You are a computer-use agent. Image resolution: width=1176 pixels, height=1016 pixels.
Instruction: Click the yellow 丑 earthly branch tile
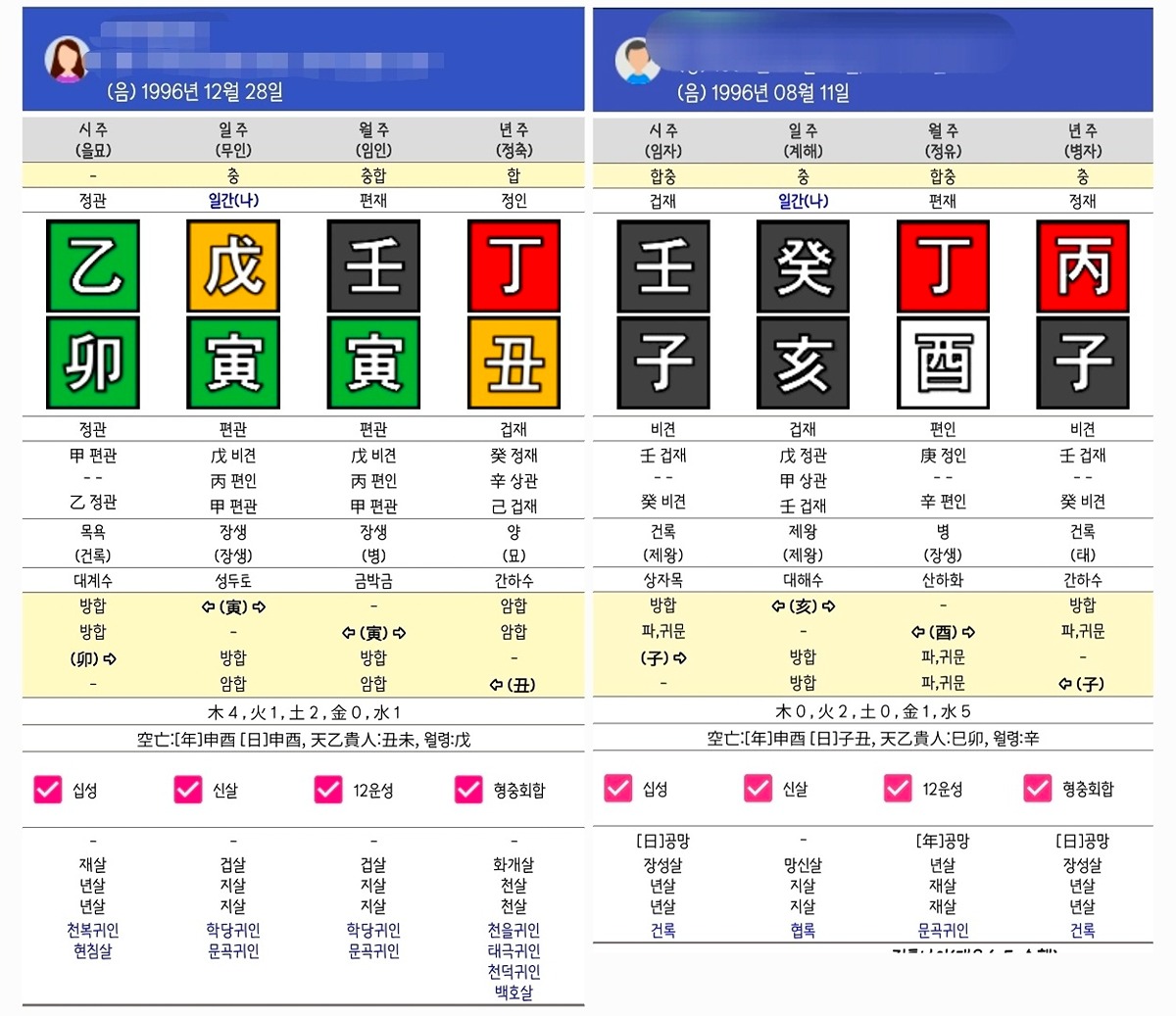pos(514,363)
